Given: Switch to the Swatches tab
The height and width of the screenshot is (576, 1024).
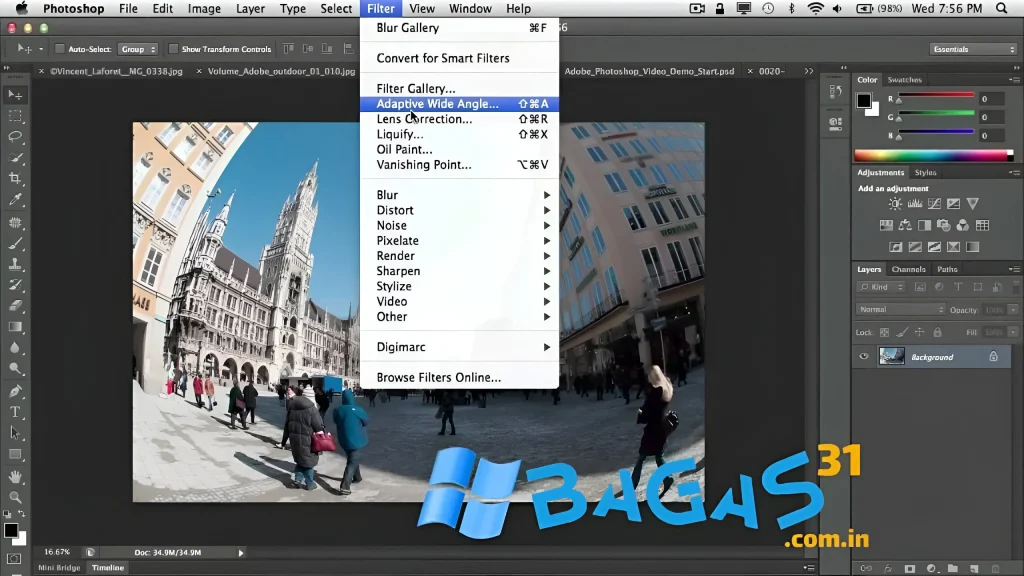Looking at the screenshot, I should 904,80.
